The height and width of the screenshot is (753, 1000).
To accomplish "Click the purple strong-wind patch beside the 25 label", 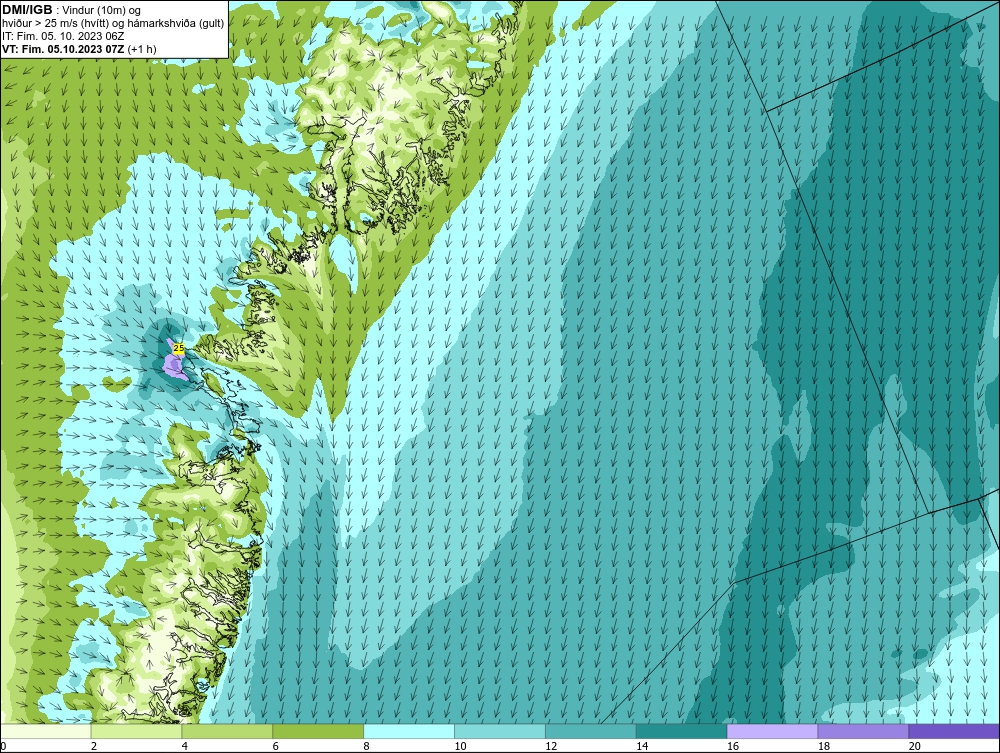I will point(173,365).
